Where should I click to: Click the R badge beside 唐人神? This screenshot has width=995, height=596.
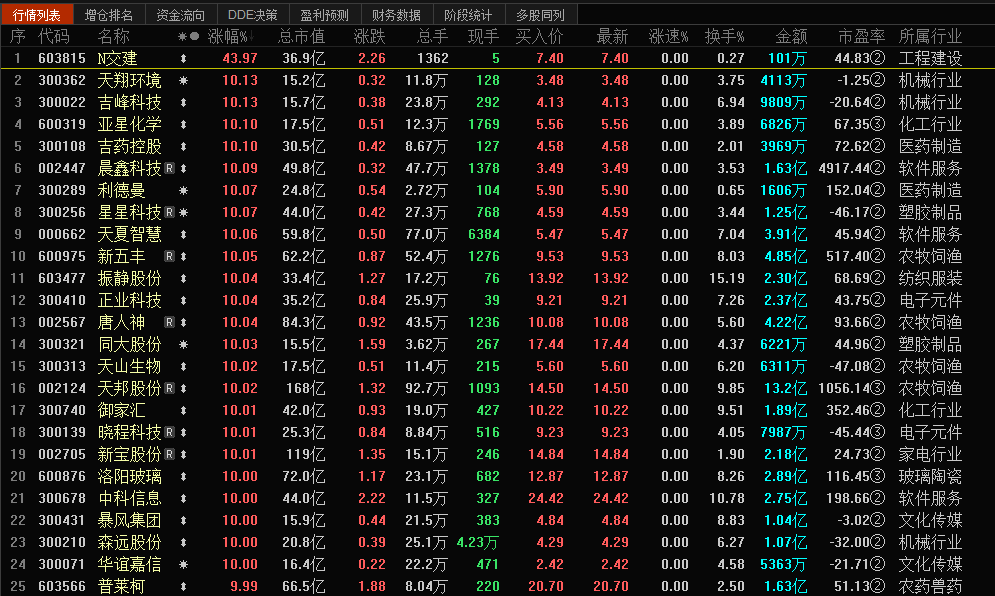point(169,322)
